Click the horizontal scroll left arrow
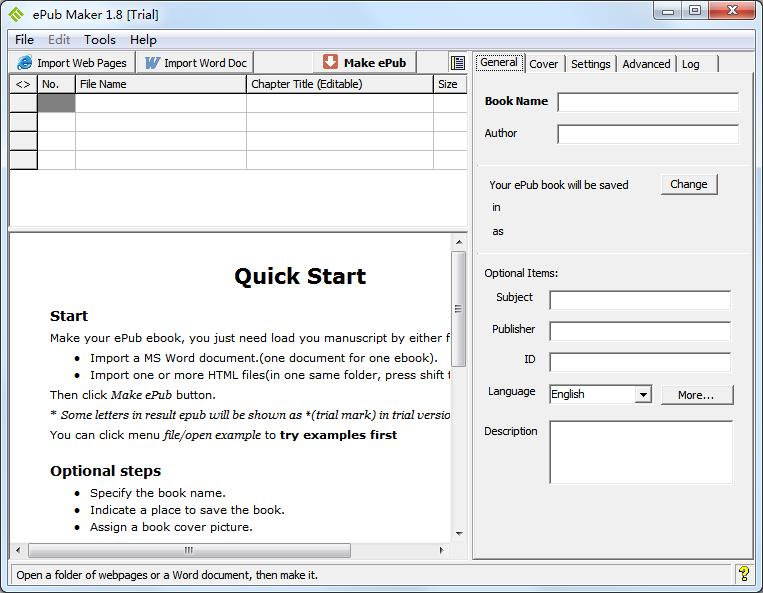 coord(18,550)
